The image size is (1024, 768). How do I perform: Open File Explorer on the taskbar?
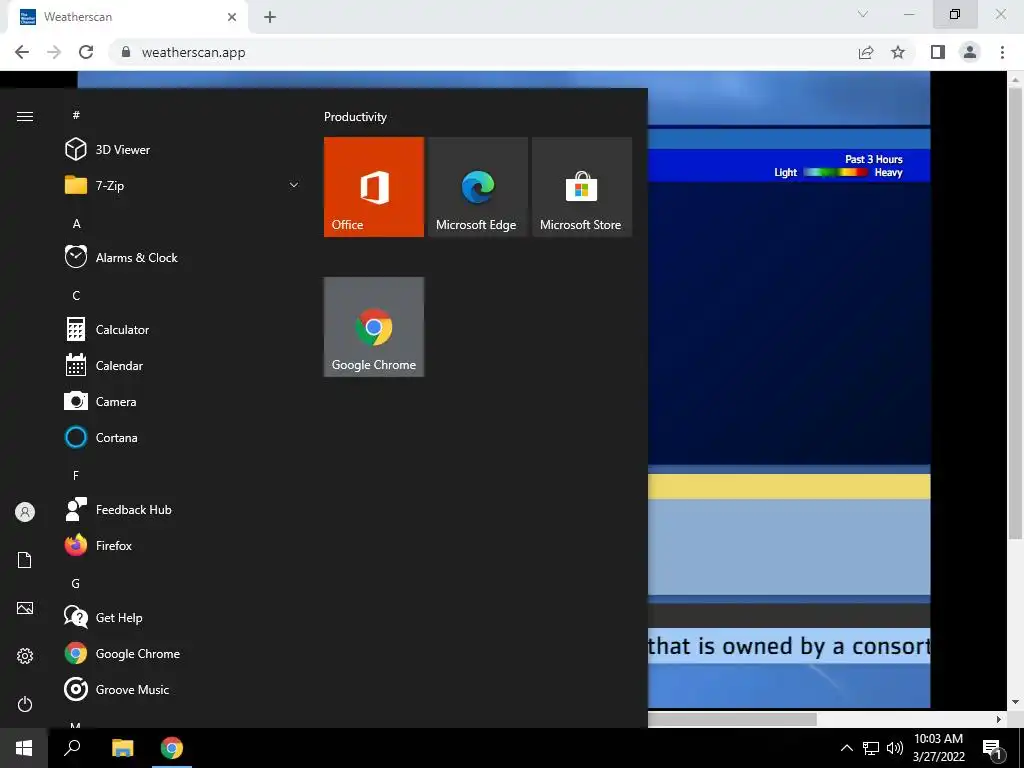point(122,748)
